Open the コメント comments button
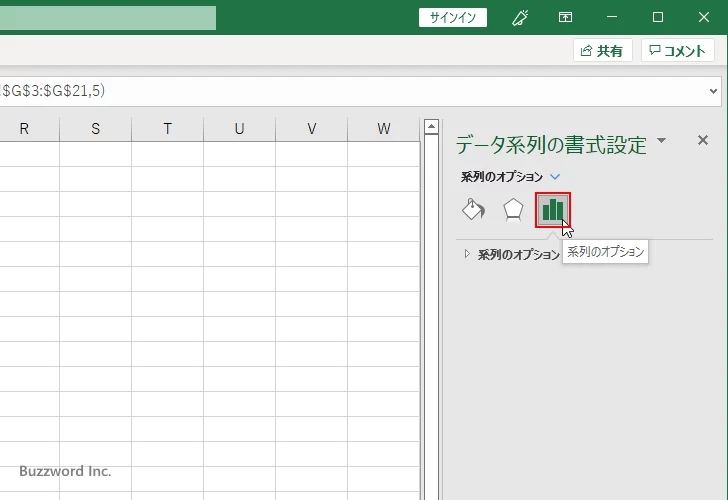Image resolution: width=728 pixels, height=500 pixels. [x=677, y=51]
